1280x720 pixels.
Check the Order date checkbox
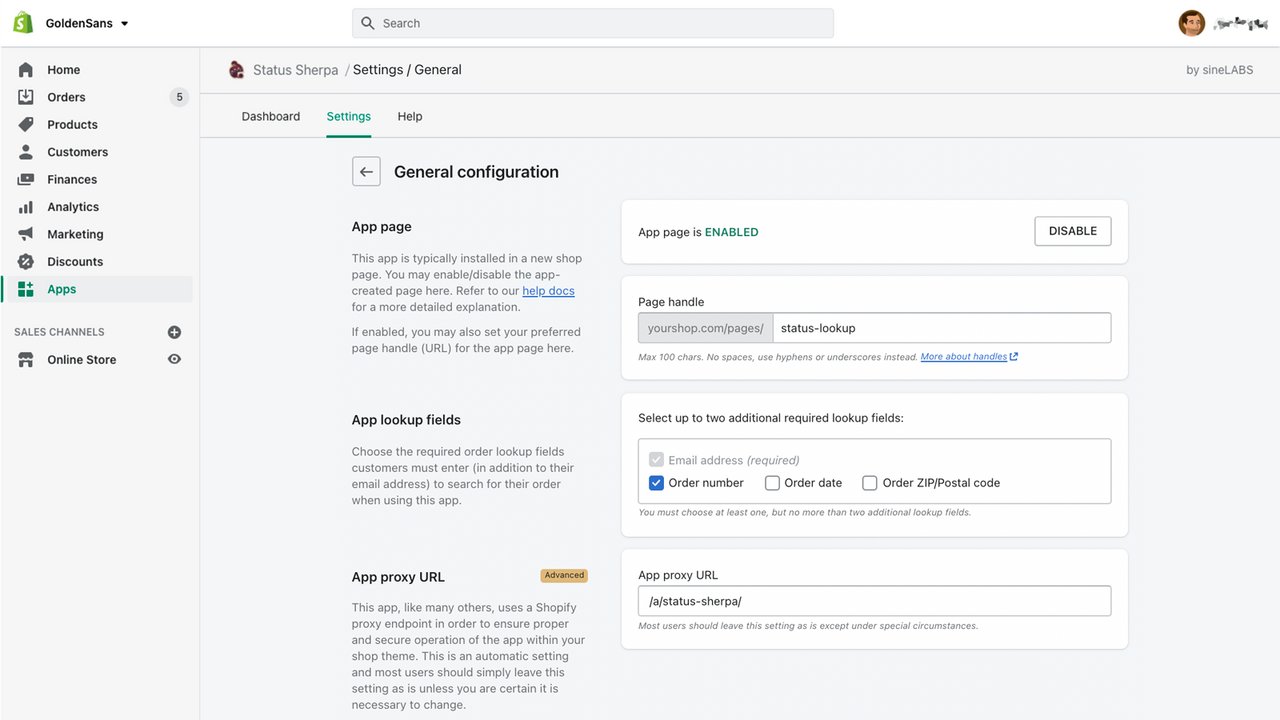click(x=772, y=483)
